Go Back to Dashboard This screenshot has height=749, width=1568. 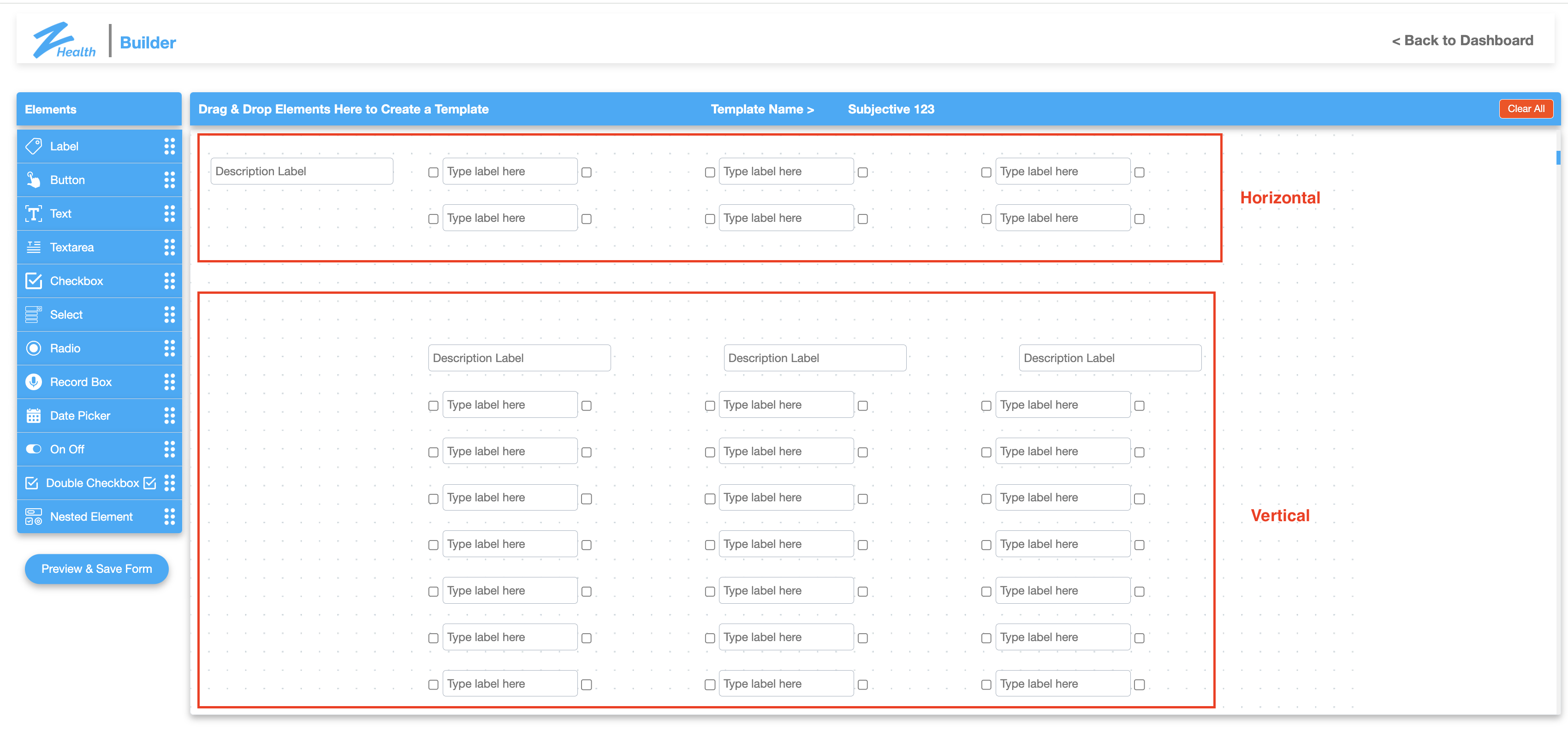(x=1462, y=40)
